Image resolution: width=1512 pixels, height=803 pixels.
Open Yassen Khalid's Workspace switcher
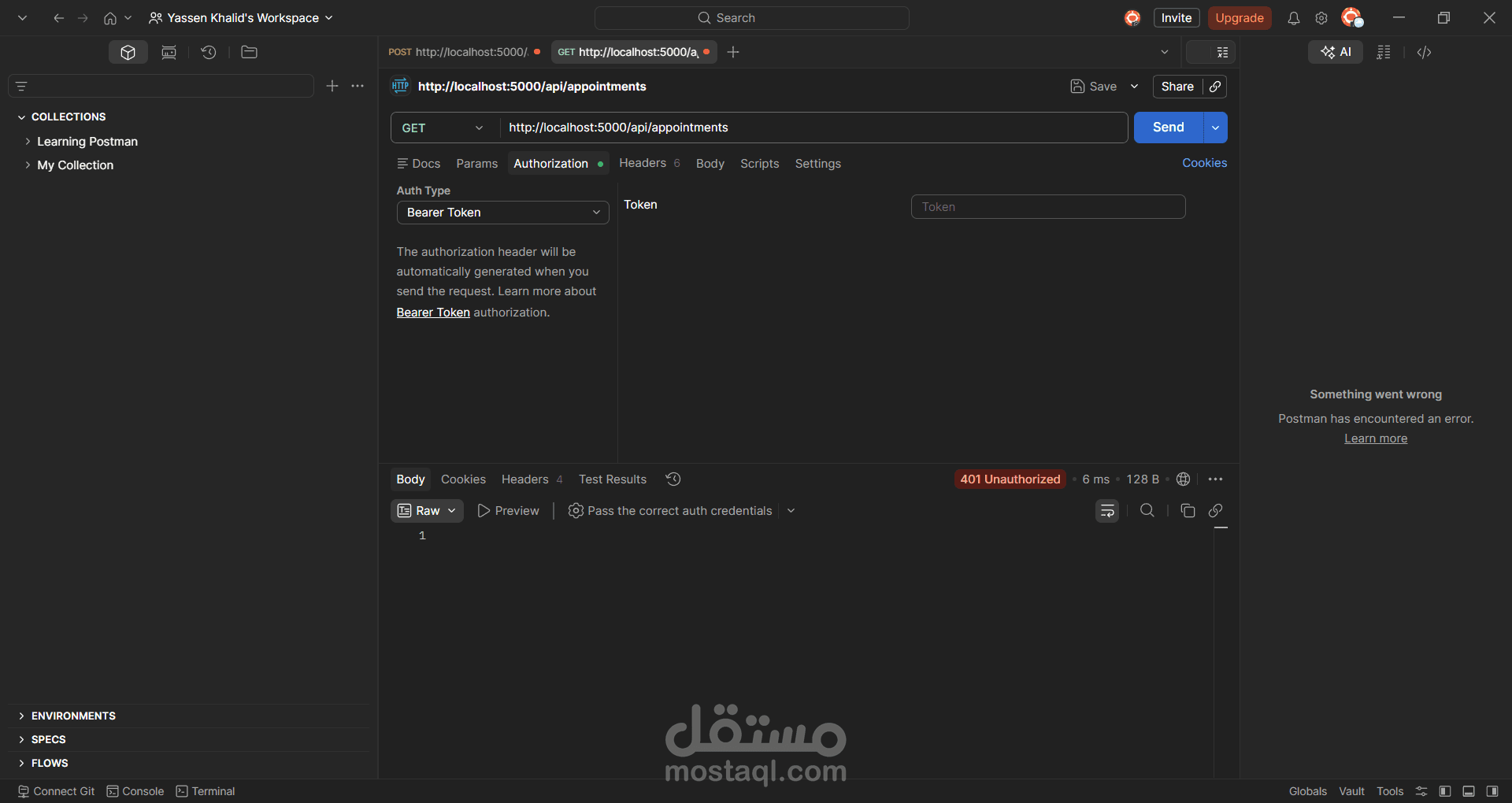241,18
